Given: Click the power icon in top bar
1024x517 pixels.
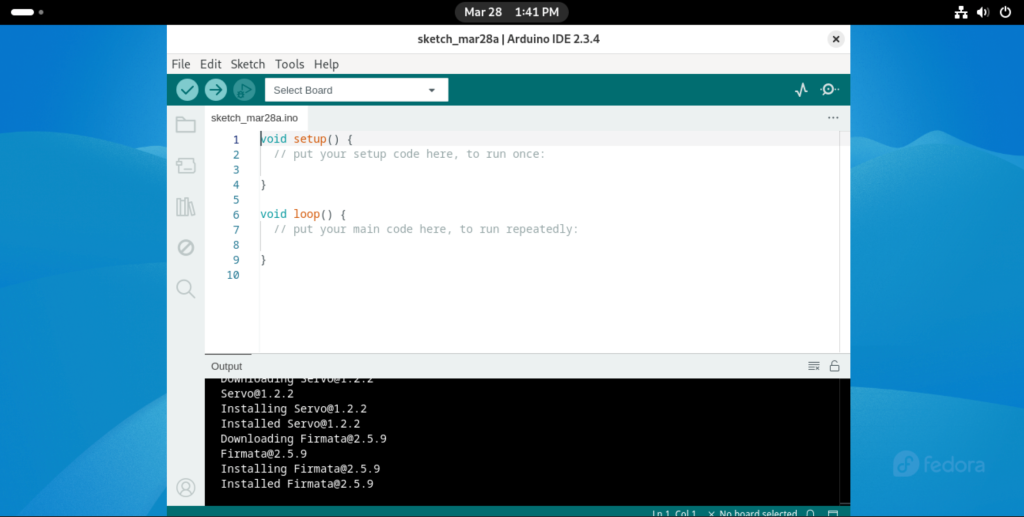Looking at the screenshot, I should click(1005, 12).
